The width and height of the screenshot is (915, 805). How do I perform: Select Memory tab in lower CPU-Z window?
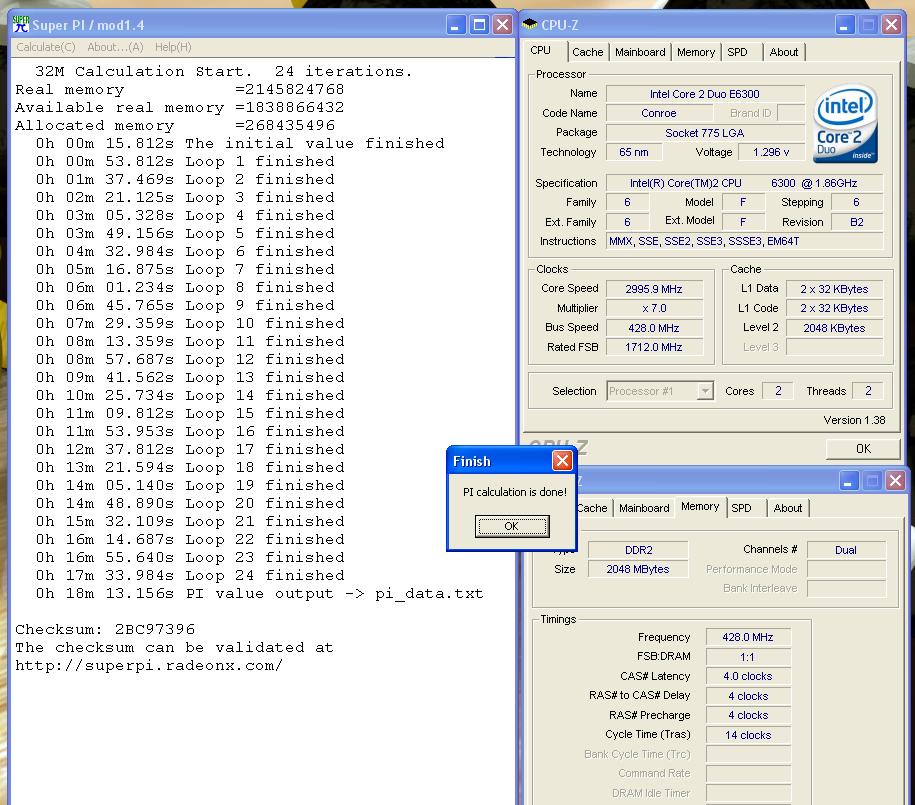(700, 507)
